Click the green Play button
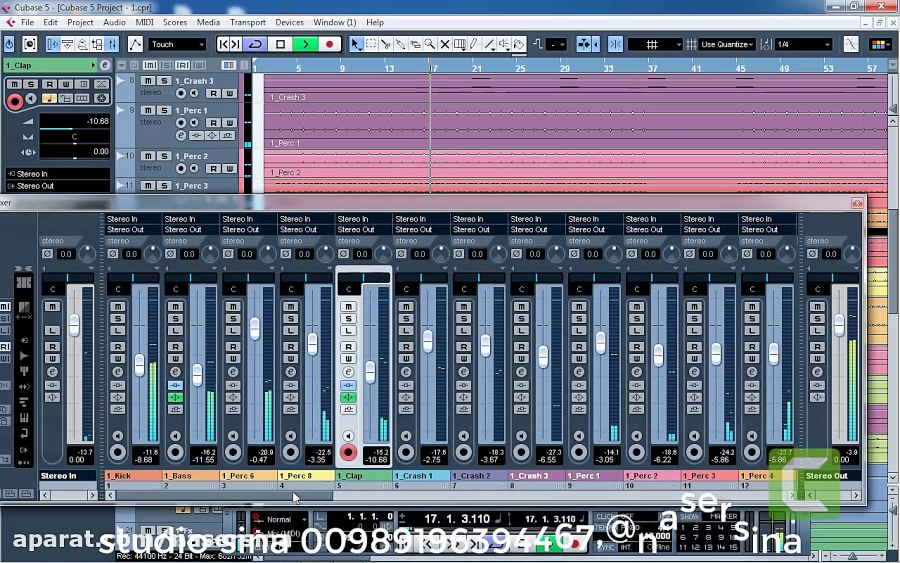 click(x=305, y=44)
